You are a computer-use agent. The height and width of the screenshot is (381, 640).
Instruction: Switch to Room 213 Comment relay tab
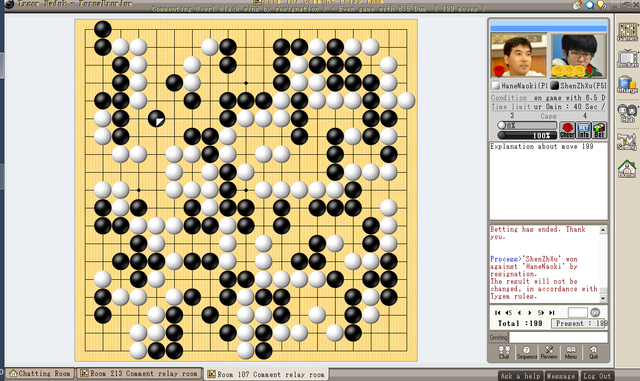(x=139, y=373)
